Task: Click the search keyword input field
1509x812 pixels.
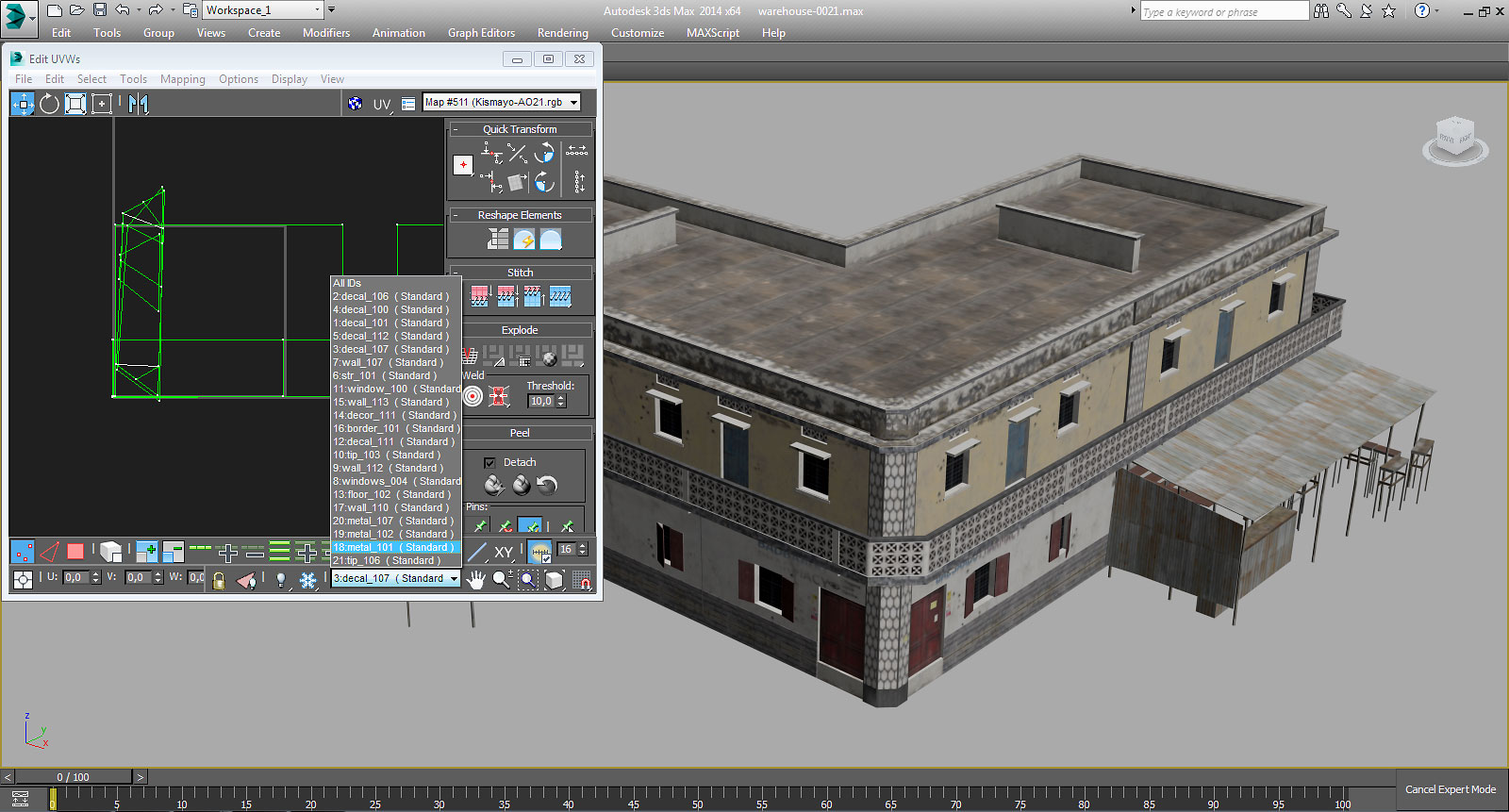Action: point(1224,11)
